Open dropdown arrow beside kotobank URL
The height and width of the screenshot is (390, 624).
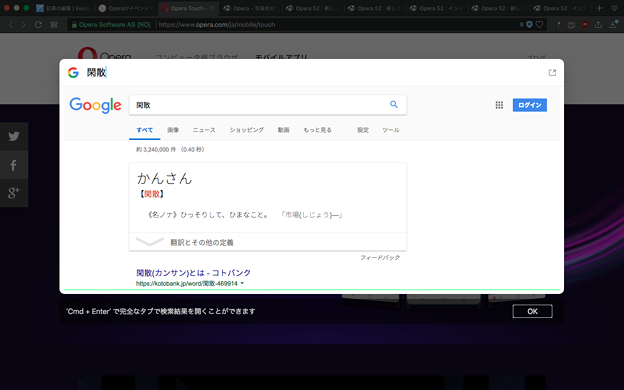tap(242, 283)
